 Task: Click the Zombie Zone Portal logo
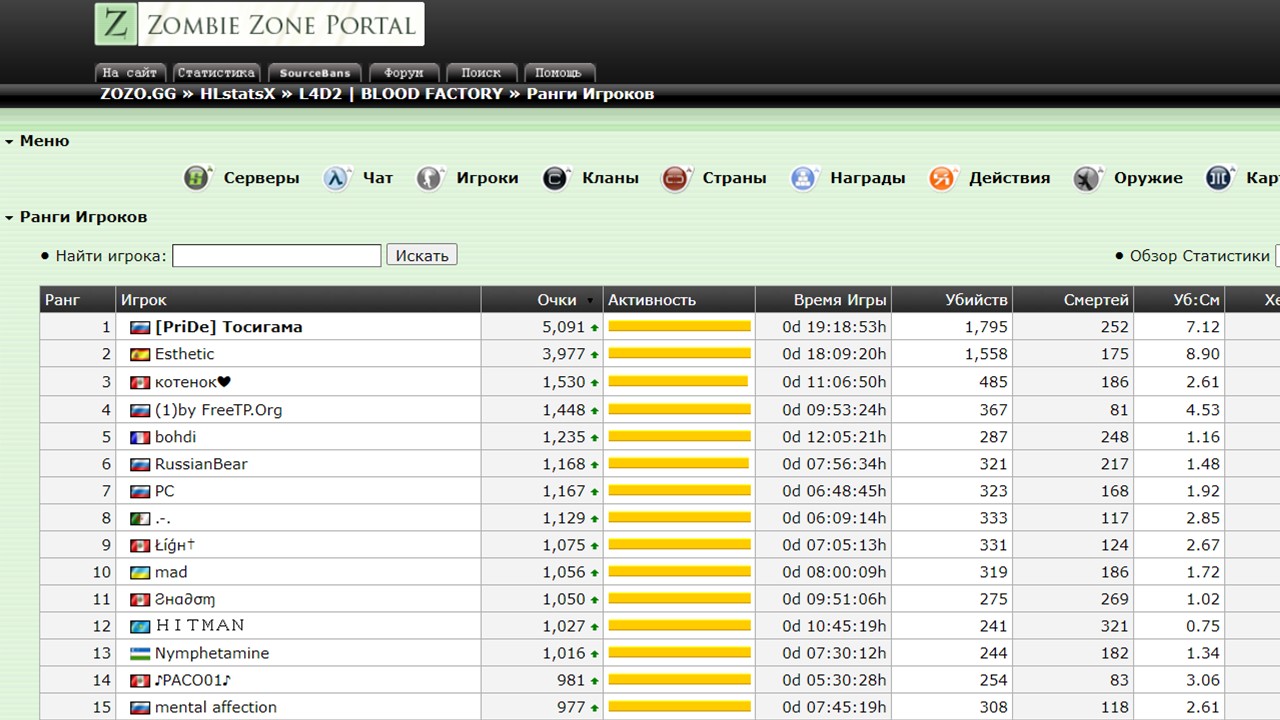coord(259,25)
